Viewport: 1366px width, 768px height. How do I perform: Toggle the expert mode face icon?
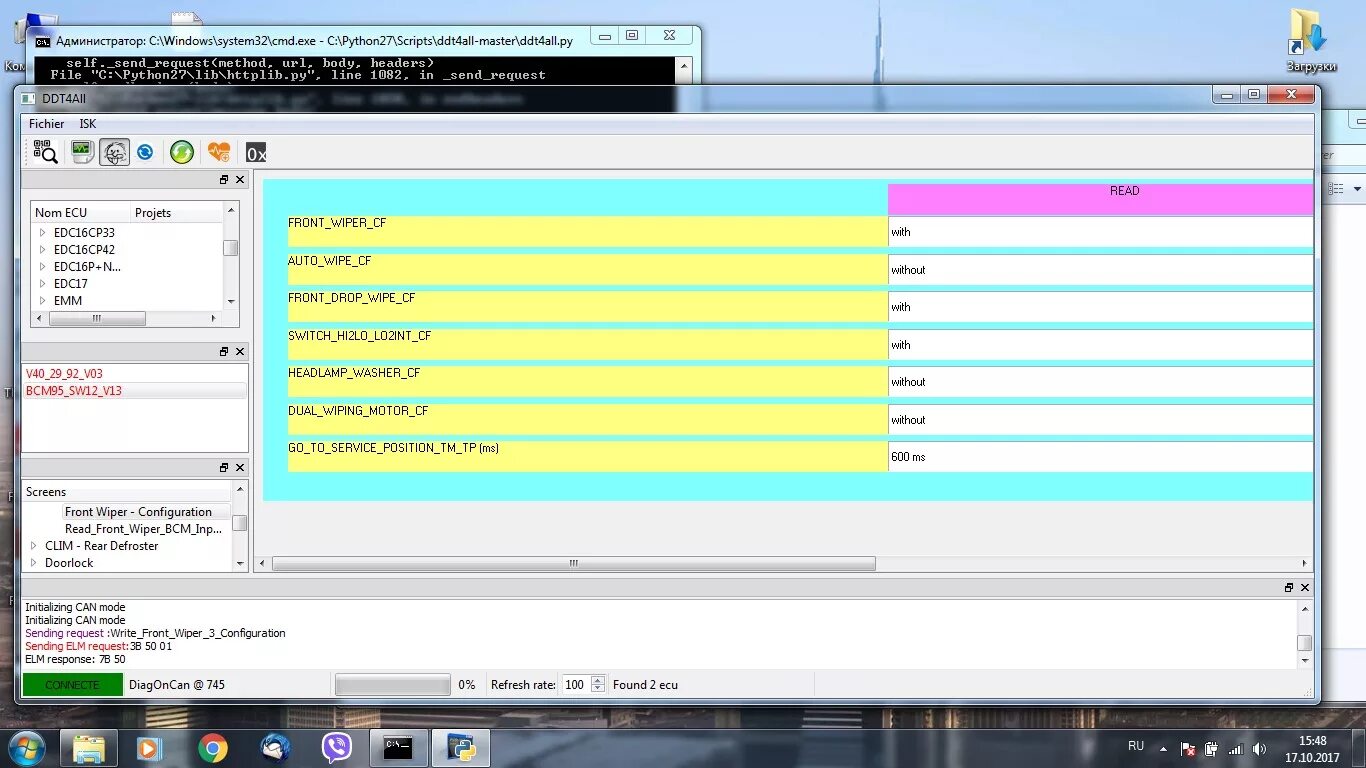coord(114,152)
